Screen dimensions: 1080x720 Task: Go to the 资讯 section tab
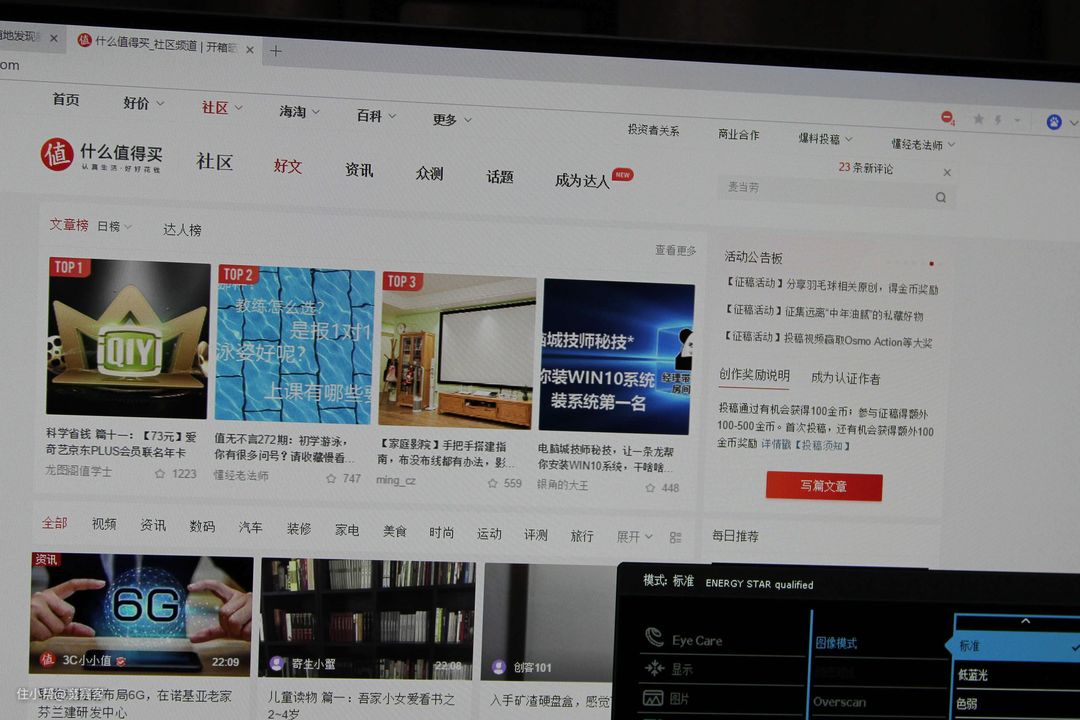tap(358, 170)
